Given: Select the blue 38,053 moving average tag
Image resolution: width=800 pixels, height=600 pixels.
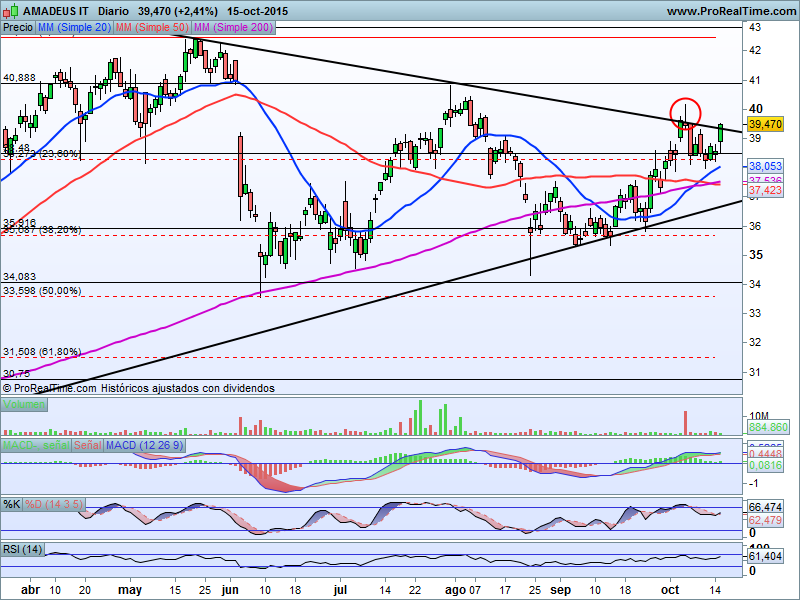Looking at the screenshot, I should (765, 166).
